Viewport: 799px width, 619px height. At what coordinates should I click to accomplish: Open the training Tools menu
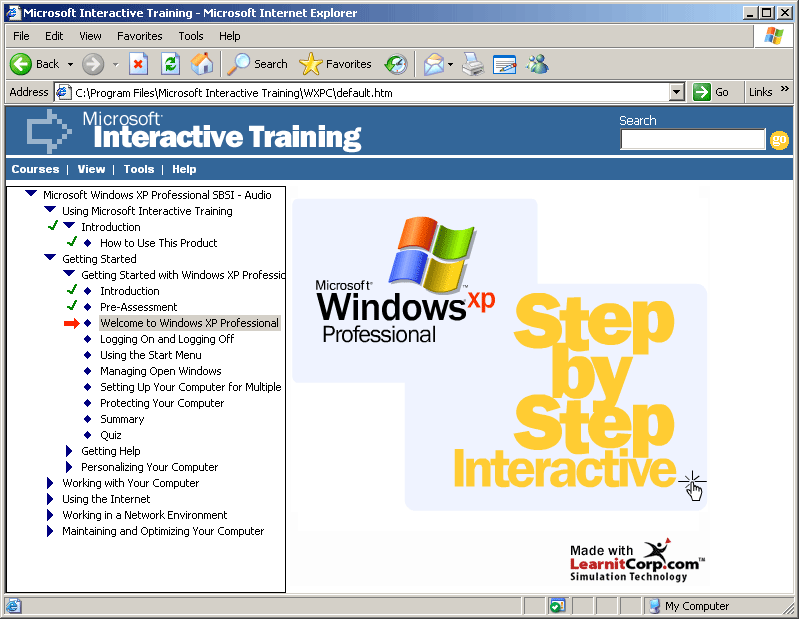[x=139, y=169]
